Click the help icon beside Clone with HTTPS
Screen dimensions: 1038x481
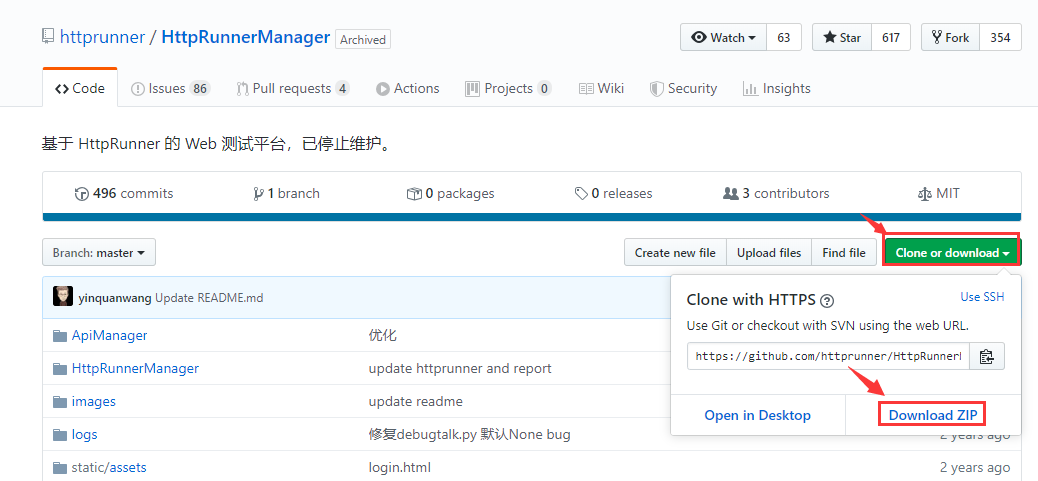[827, 301]
